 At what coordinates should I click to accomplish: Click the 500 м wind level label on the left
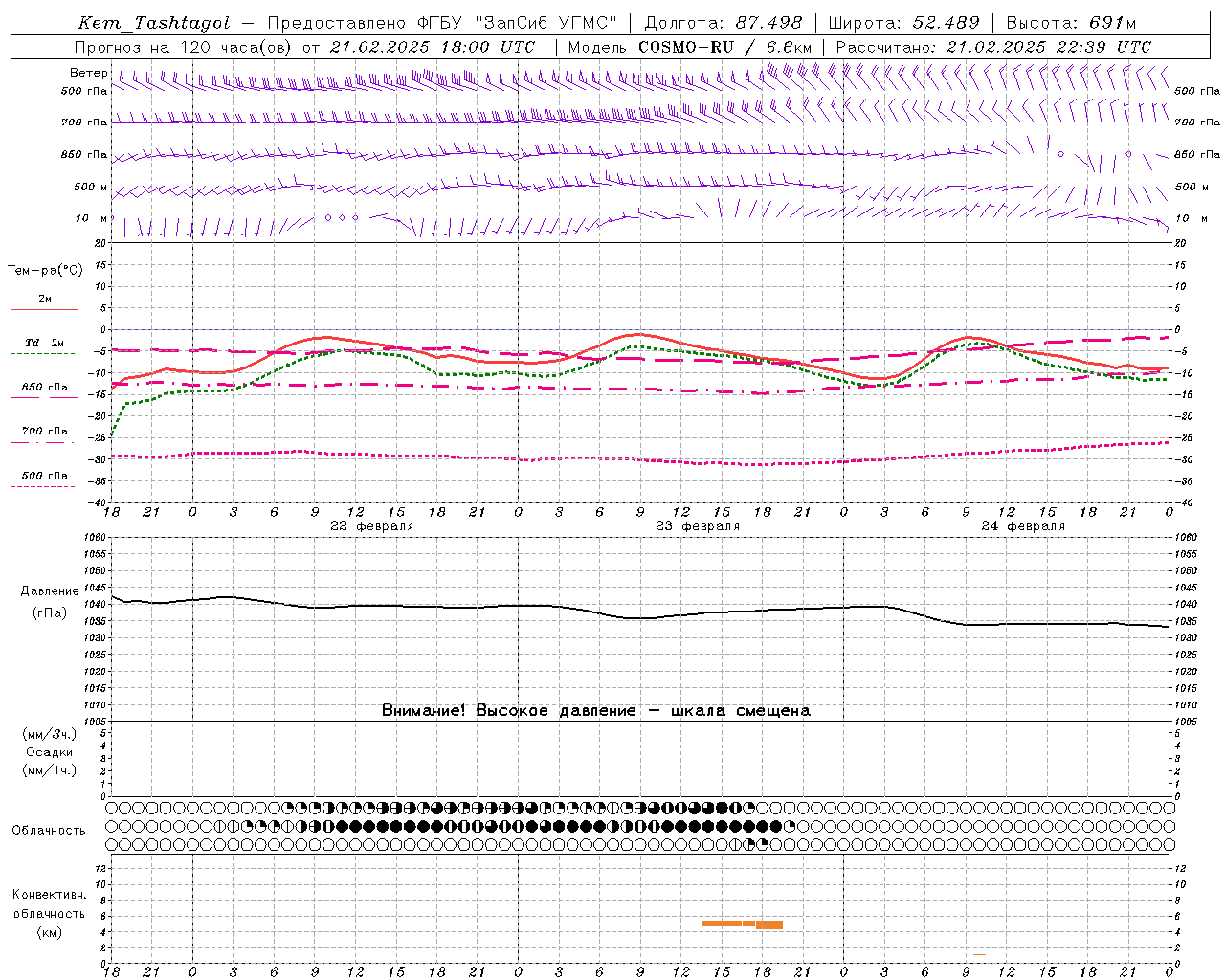91,187
